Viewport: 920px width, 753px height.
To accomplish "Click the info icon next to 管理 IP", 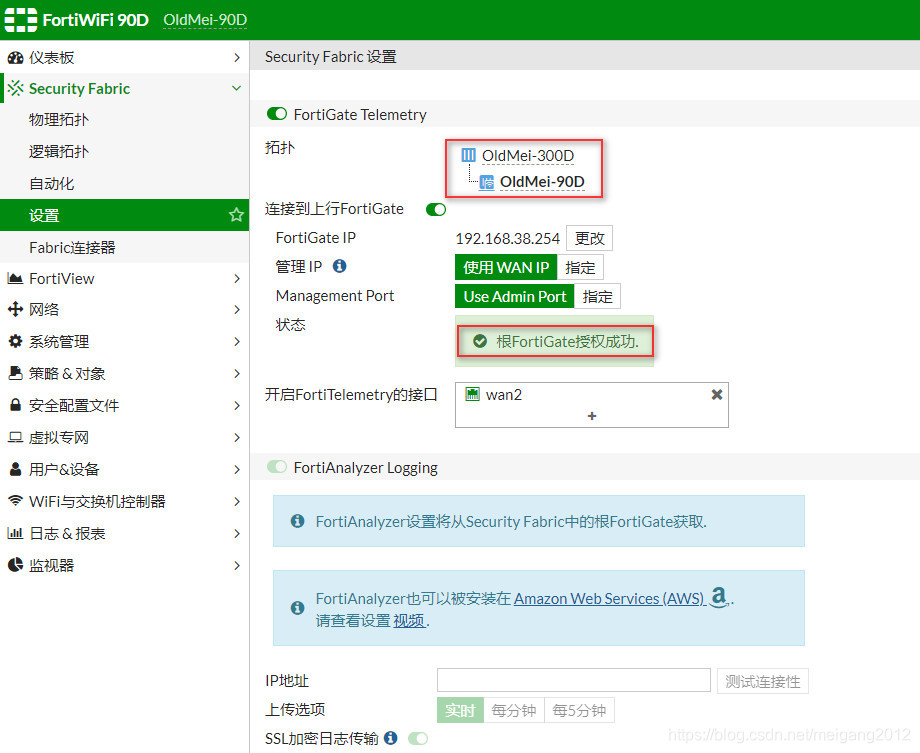I will click(x=339, y=266).
